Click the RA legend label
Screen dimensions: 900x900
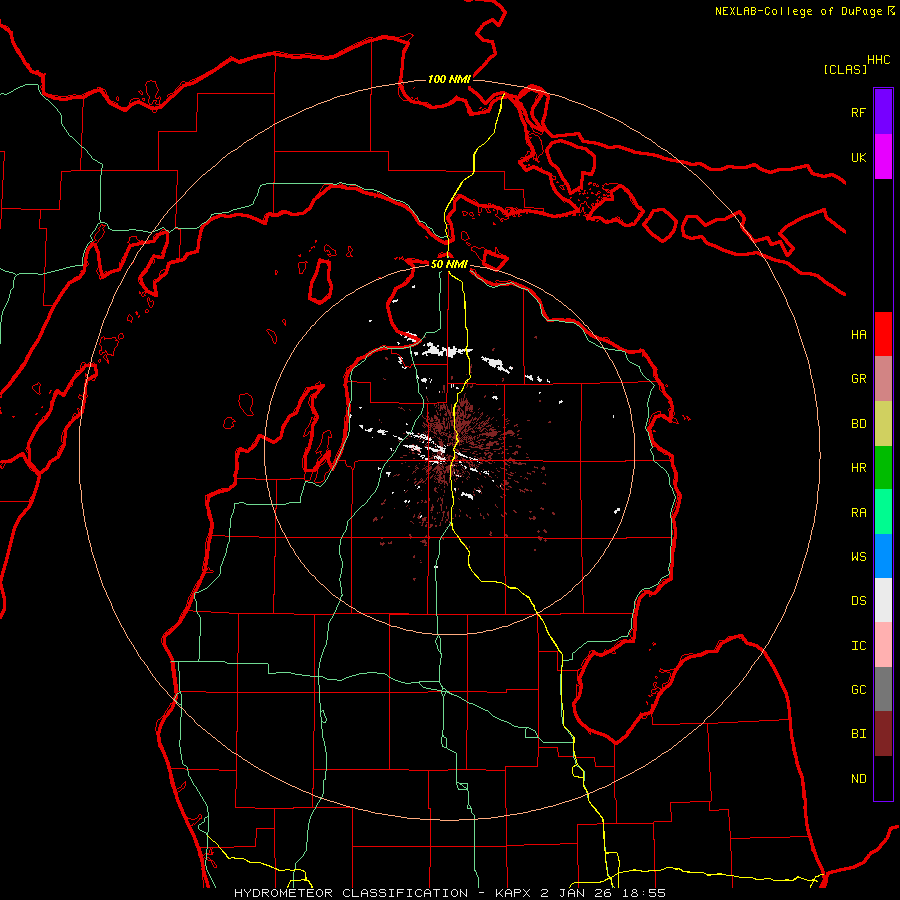858,512
